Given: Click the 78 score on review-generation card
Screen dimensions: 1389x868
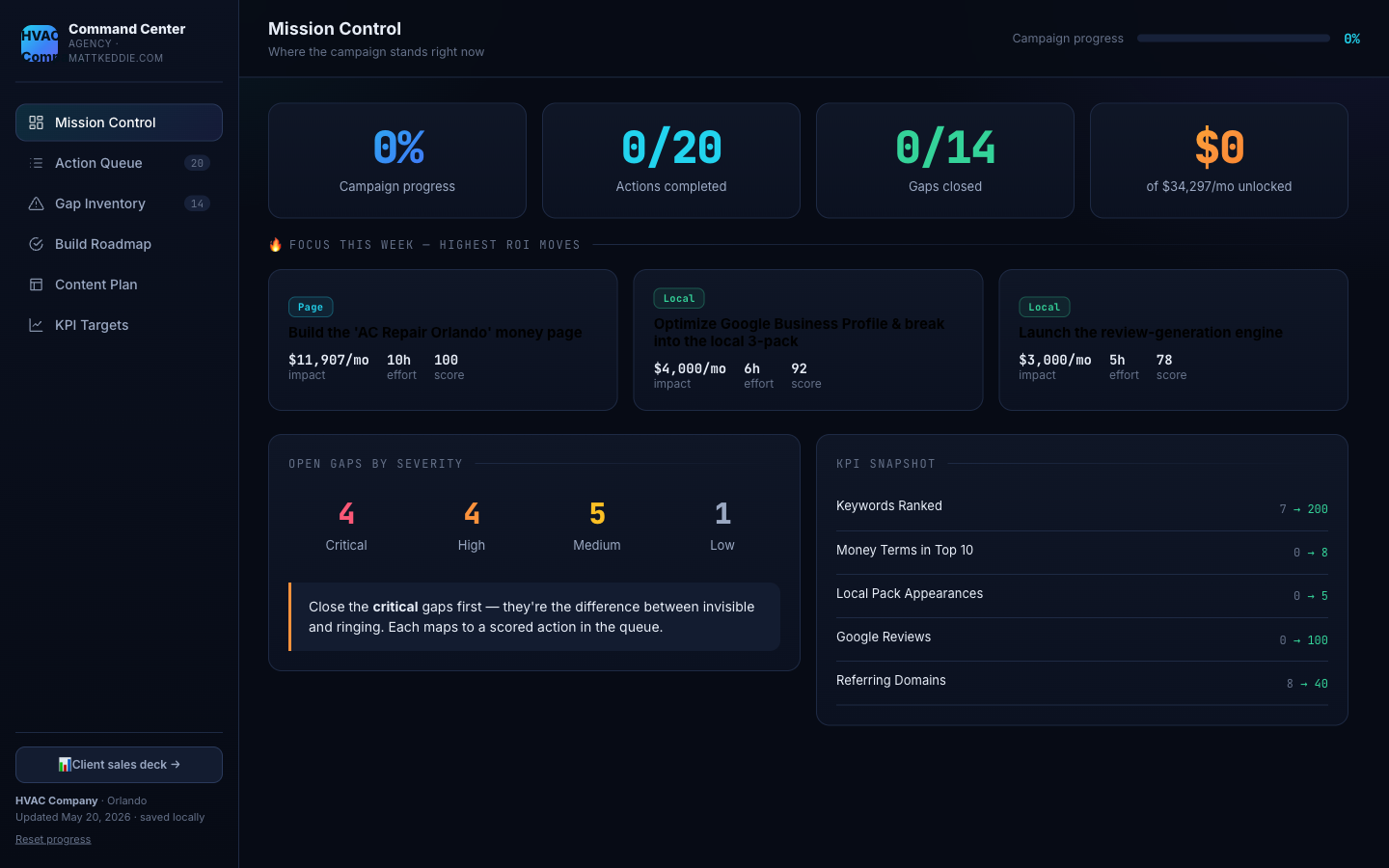Looking at the screenshot, I should click(1164, 360).
